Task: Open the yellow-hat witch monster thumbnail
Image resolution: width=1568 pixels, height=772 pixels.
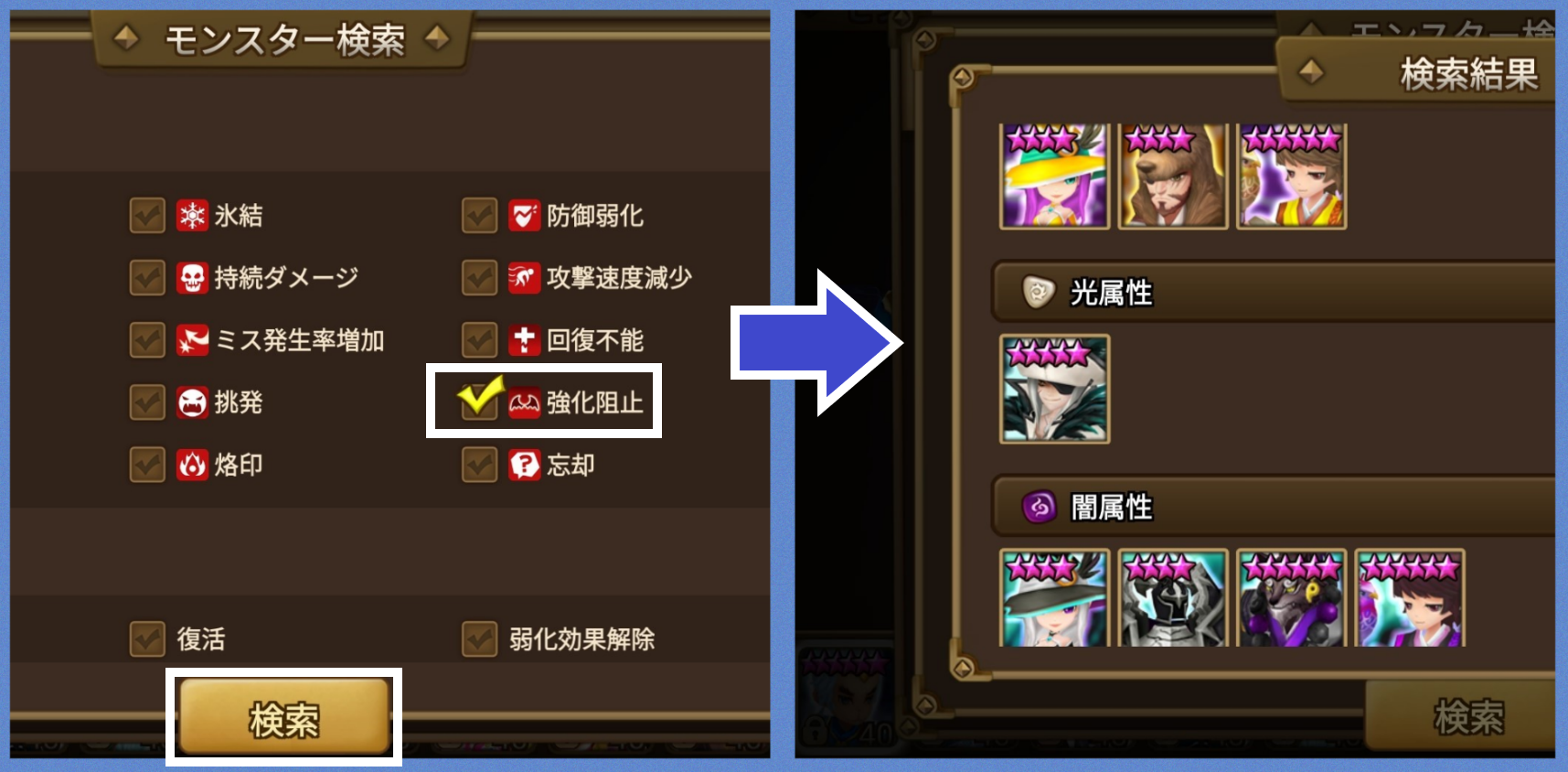Action: tap(1055, 176)
